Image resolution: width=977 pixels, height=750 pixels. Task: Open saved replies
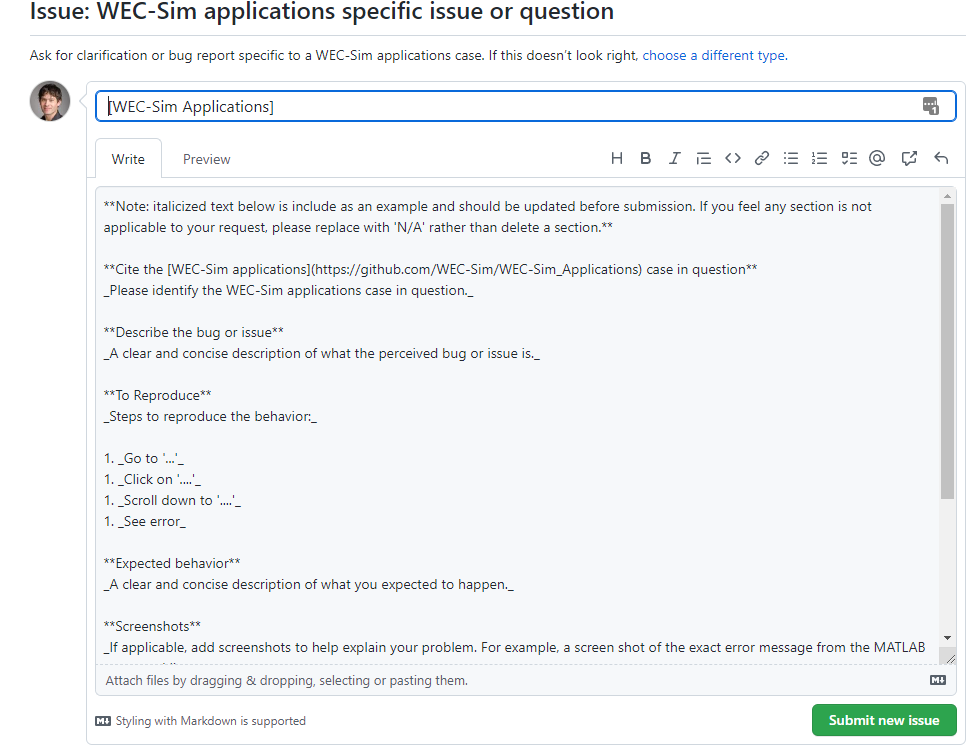(940, 157)
